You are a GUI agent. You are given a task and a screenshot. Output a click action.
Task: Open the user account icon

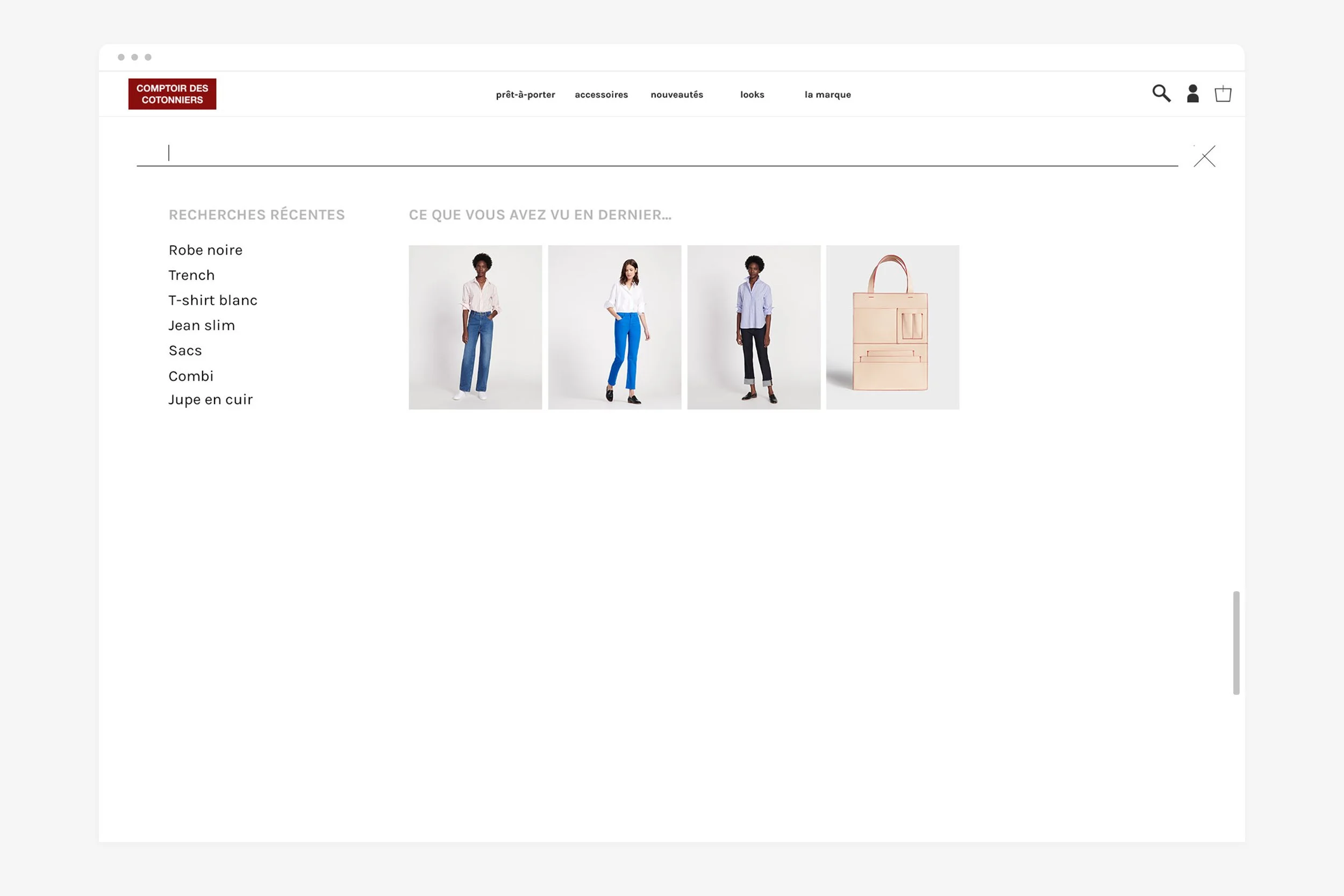pyautogui.click(x=1192, y=94)
